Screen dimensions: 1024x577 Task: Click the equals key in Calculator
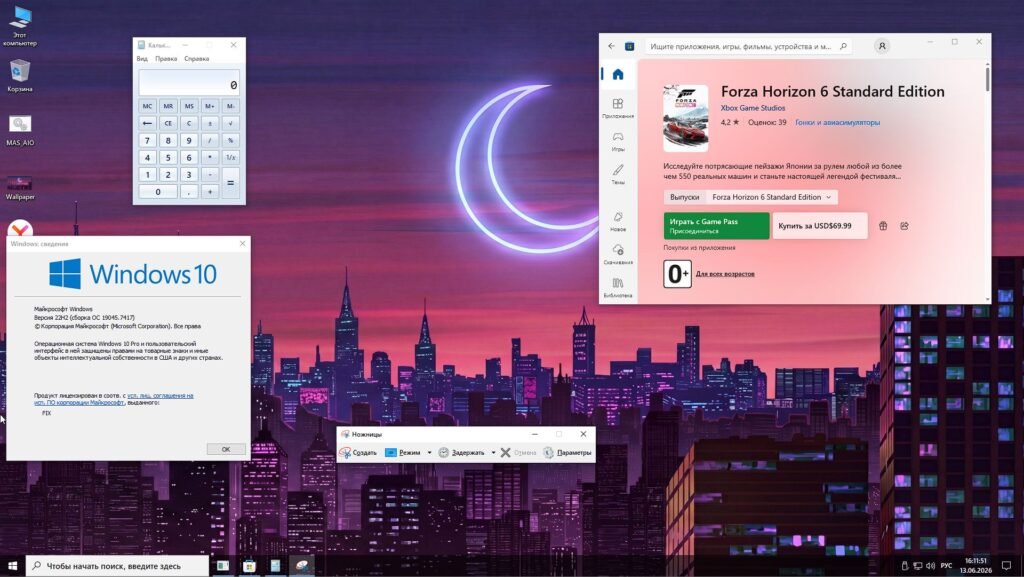(231, 183)
